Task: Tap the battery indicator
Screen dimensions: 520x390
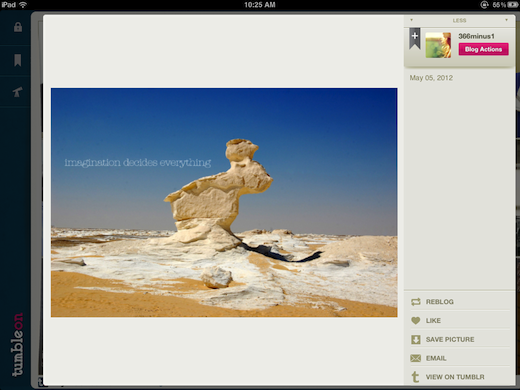Action: point(513,5)
